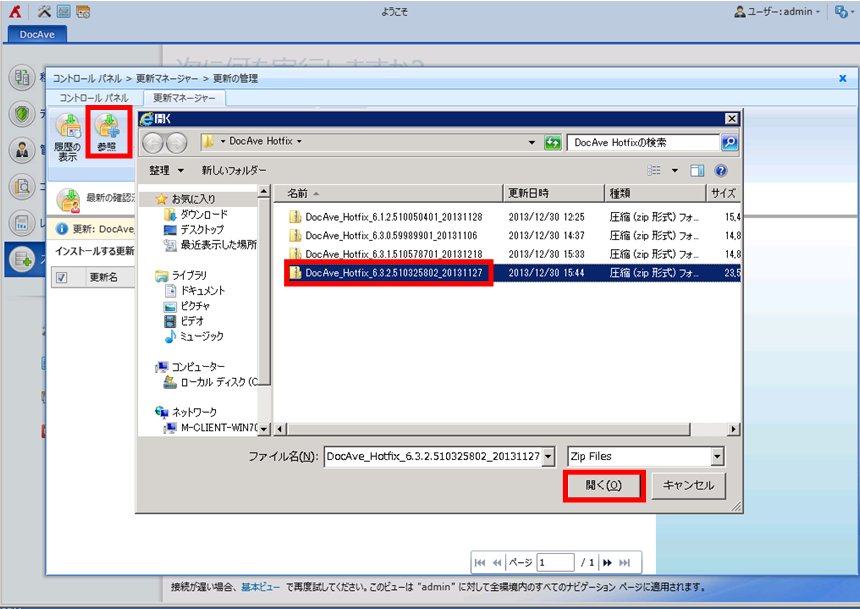Click the 新しいフォルダー new folder button
This screenshot has height=609, width=860.
pyautogui.click(x=234, y=171)
